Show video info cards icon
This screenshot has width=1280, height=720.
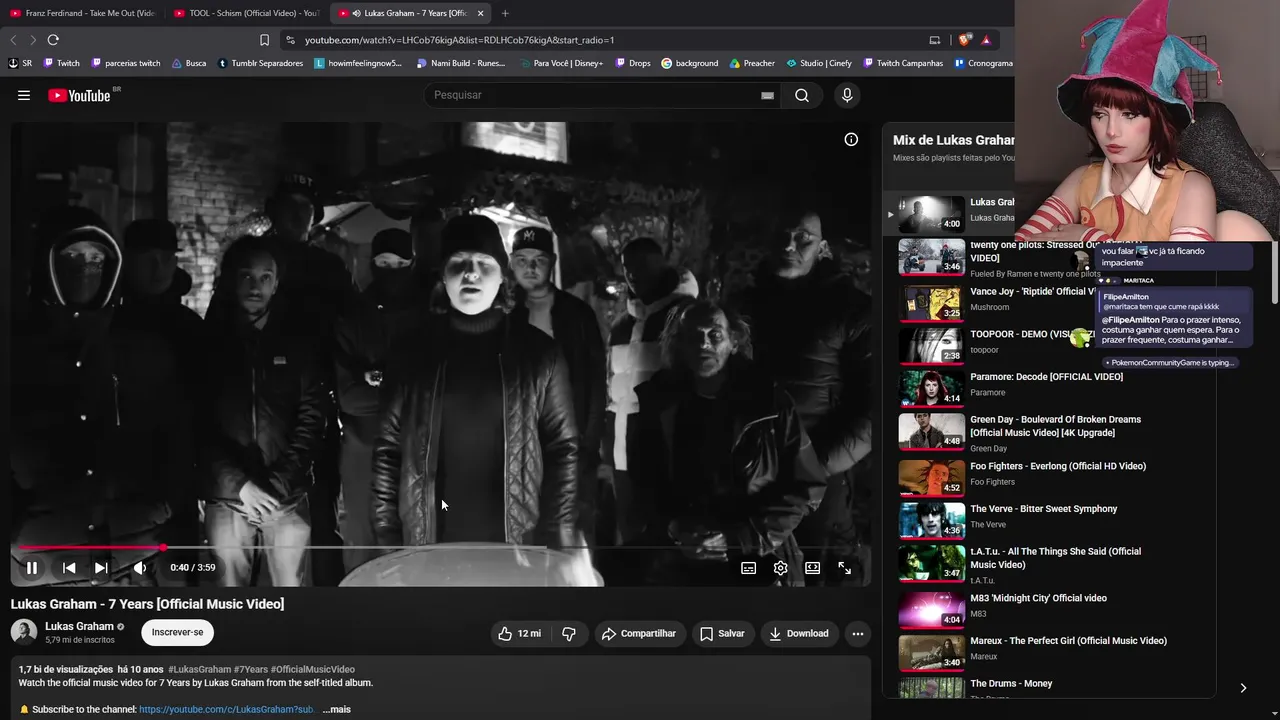851,140
